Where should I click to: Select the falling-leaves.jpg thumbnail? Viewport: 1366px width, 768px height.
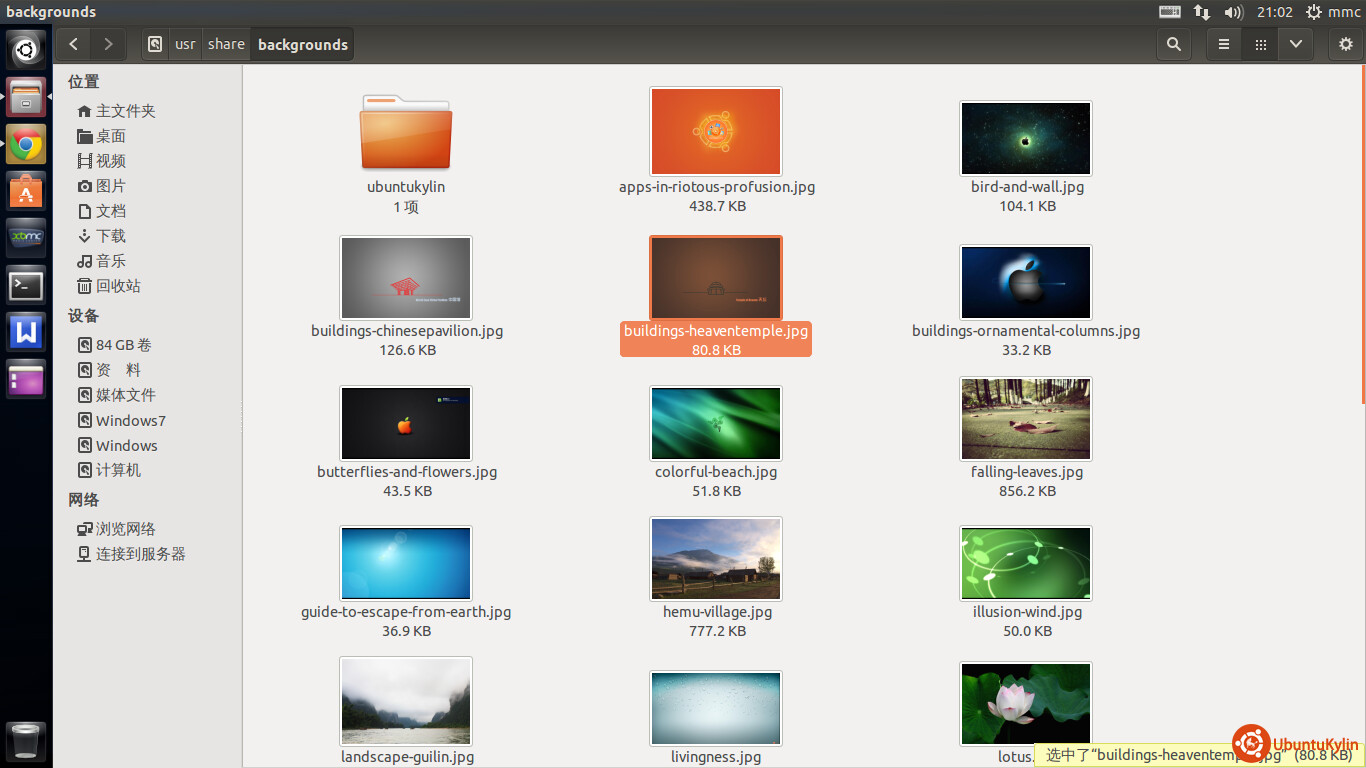[1025, 419]
